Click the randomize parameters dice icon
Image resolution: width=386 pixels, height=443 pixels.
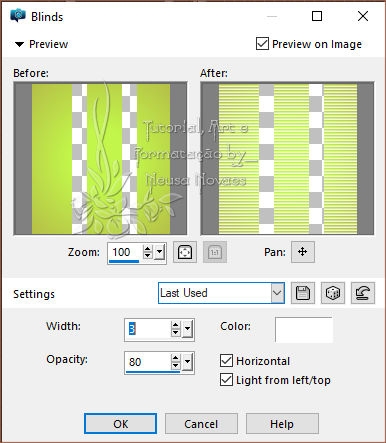pyautogui.click(x=333, y=293)
